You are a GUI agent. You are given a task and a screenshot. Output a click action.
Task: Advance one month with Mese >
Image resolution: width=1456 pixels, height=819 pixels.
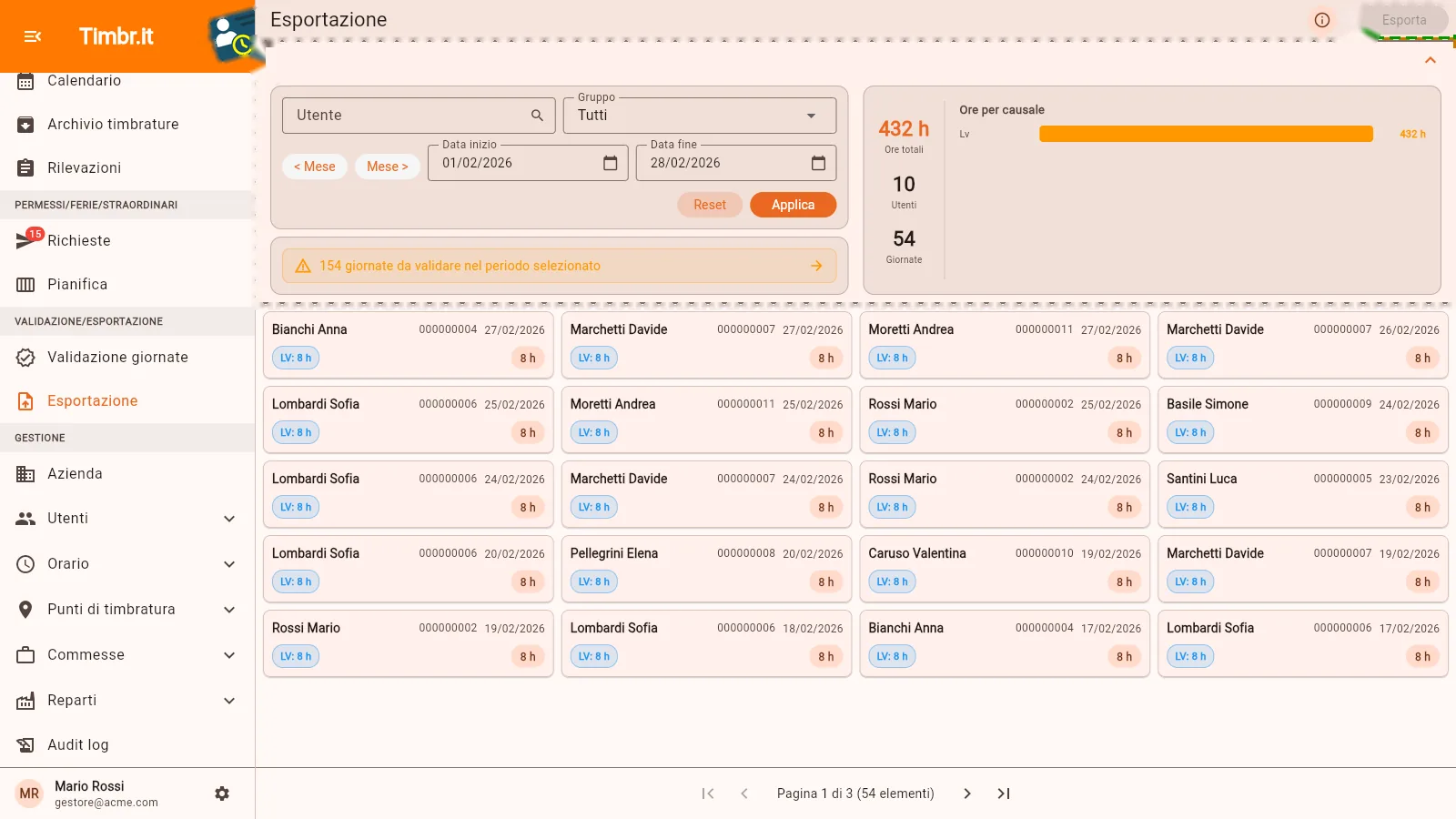click(x=388, y=167)
